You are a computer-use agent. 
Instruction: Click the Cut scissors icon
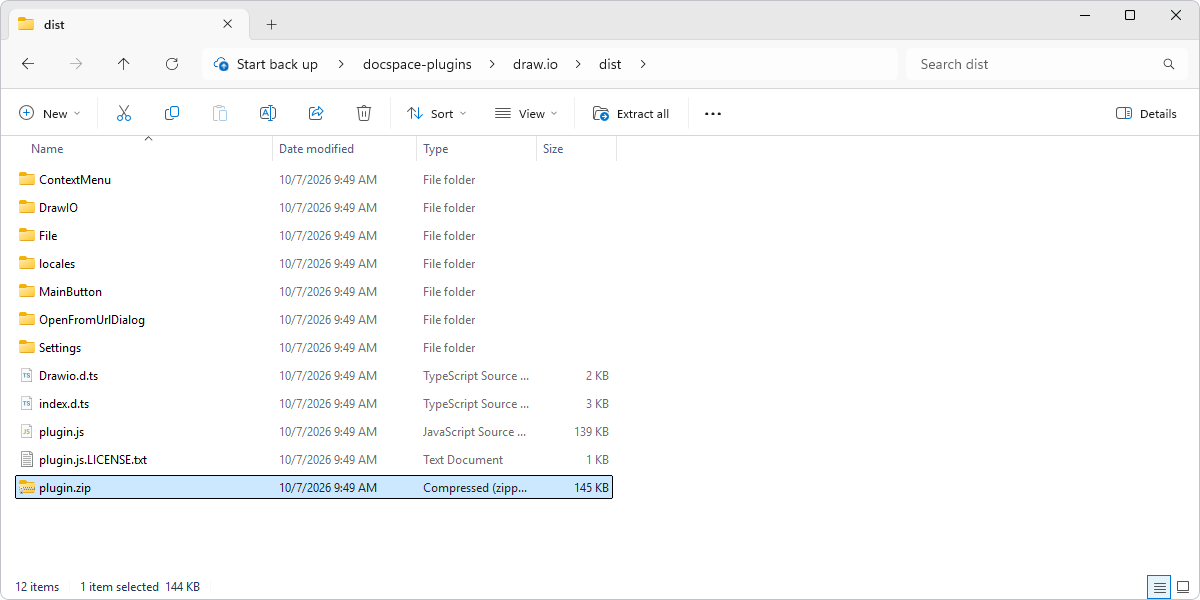pyautogui.click(x=124, y=114)
